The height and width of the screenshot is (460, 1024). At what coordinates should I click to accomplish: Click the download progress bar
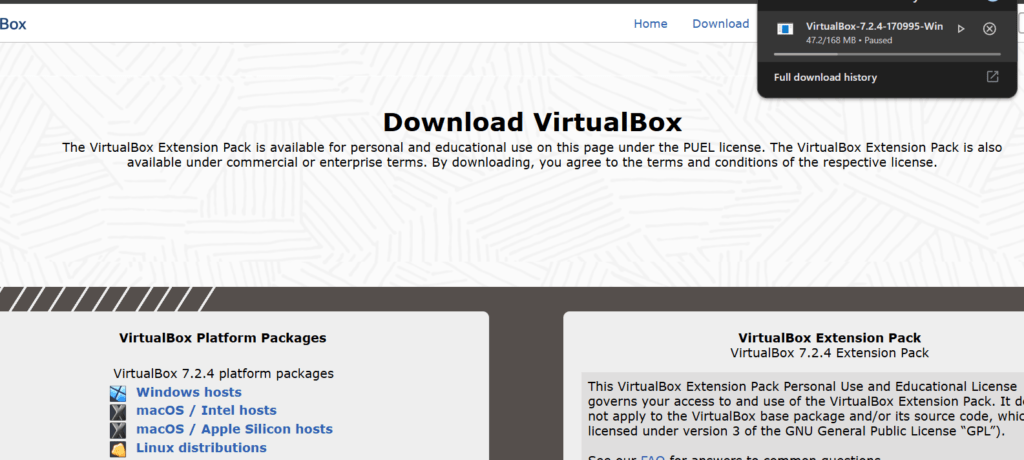click(x=887, y=54)
